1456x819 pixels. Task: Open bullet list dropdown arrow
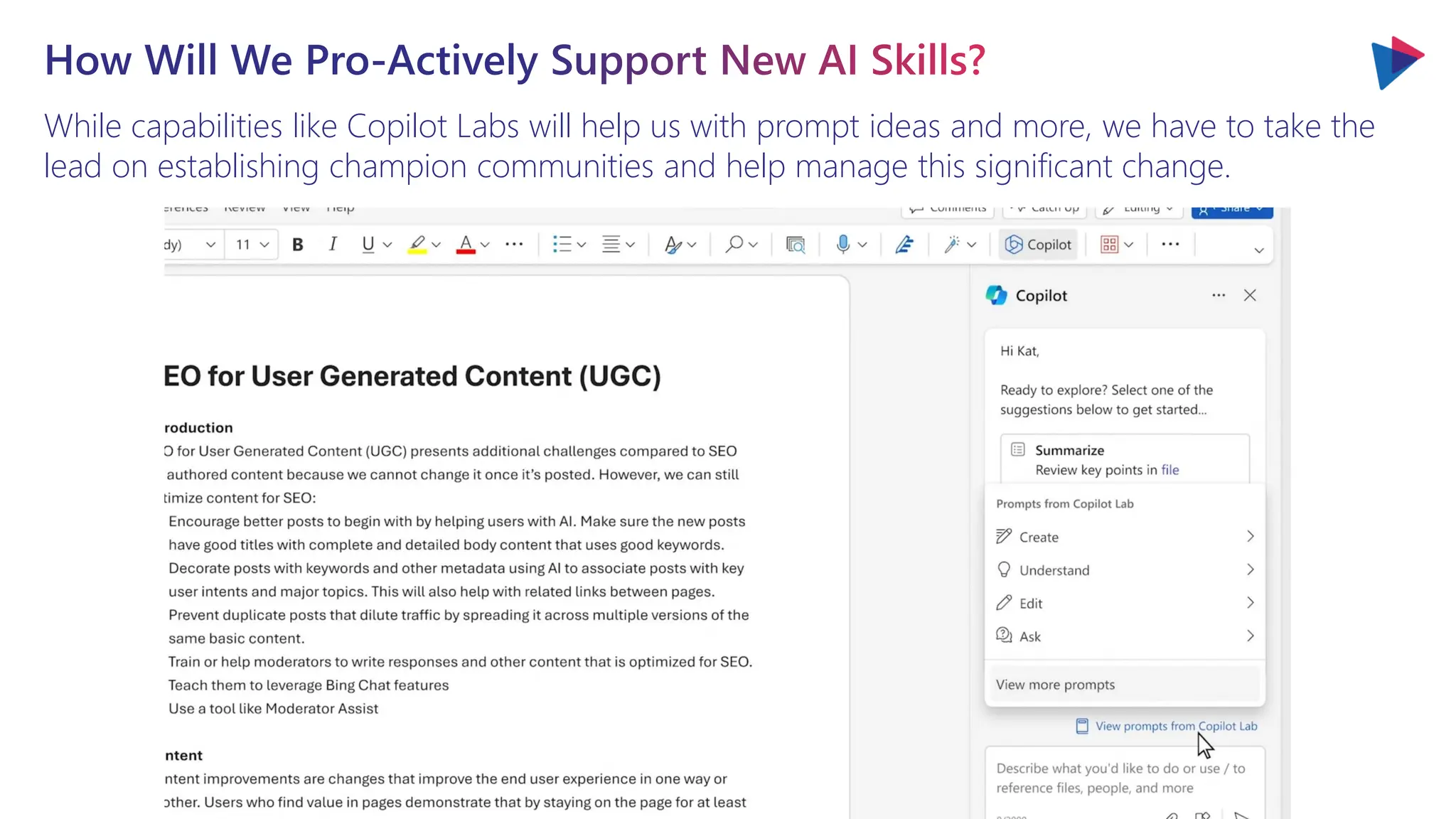(582, 245)
